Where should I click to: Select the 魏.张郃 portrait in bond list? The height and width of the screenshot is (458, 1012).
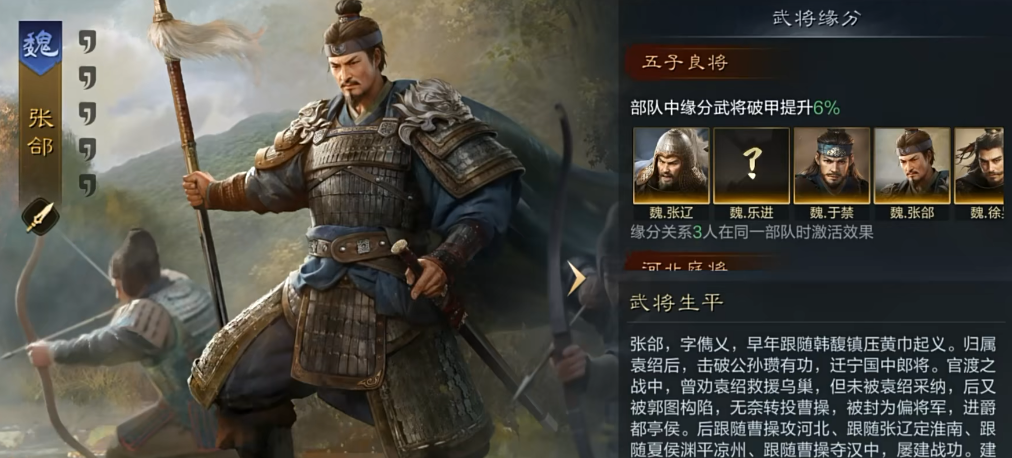coord(912,166)
